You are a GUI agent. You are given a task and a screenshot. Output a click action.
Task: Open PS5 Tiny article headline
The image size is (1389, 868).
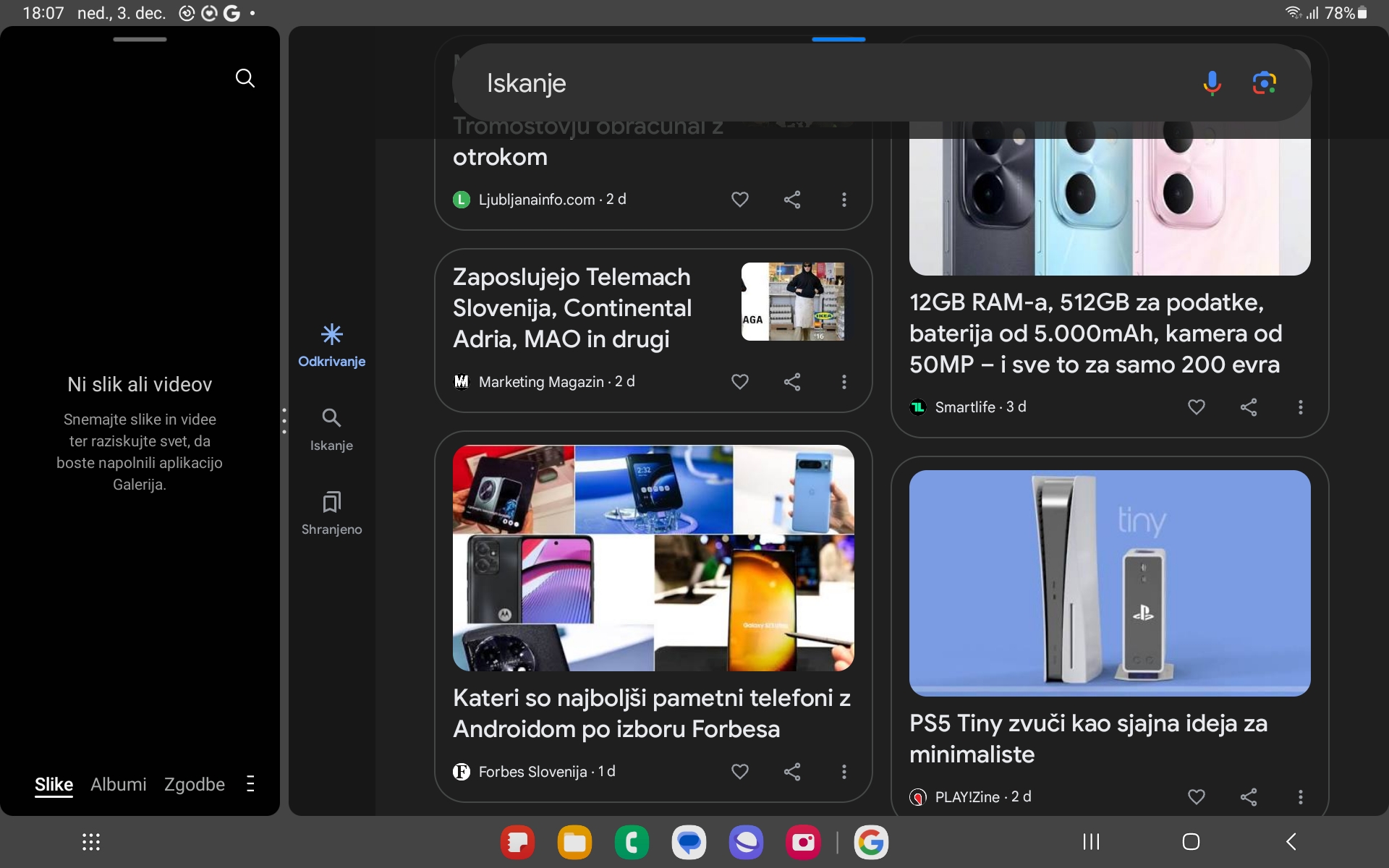point(1088,739)
